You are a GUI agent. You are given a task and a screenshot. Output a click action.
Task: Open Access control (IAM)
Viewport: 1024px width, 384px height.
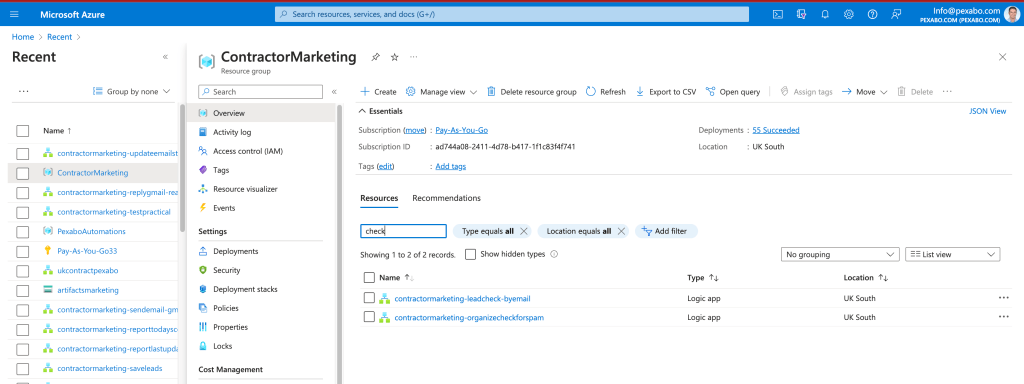point(248,151)
